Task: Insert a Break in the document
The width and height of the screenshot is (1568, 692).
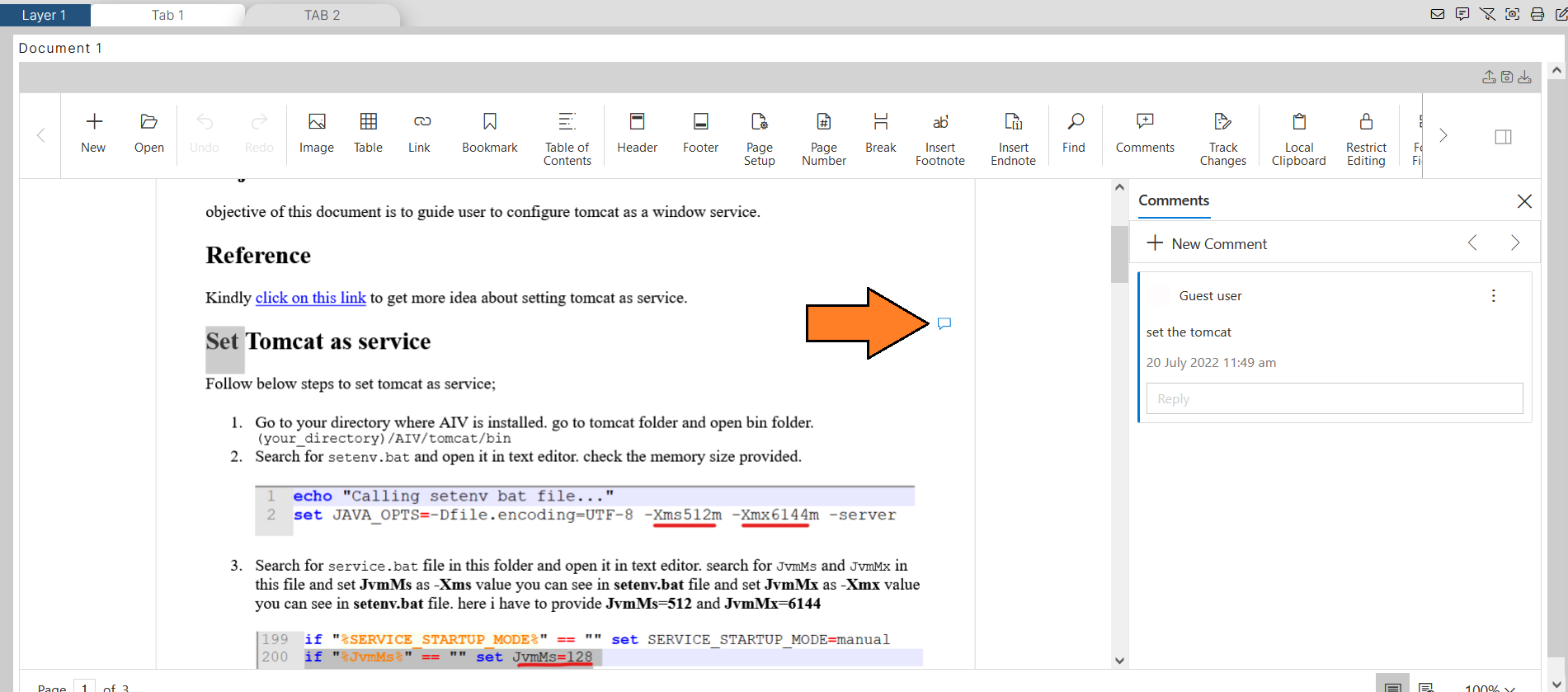Action: (881, 134)
